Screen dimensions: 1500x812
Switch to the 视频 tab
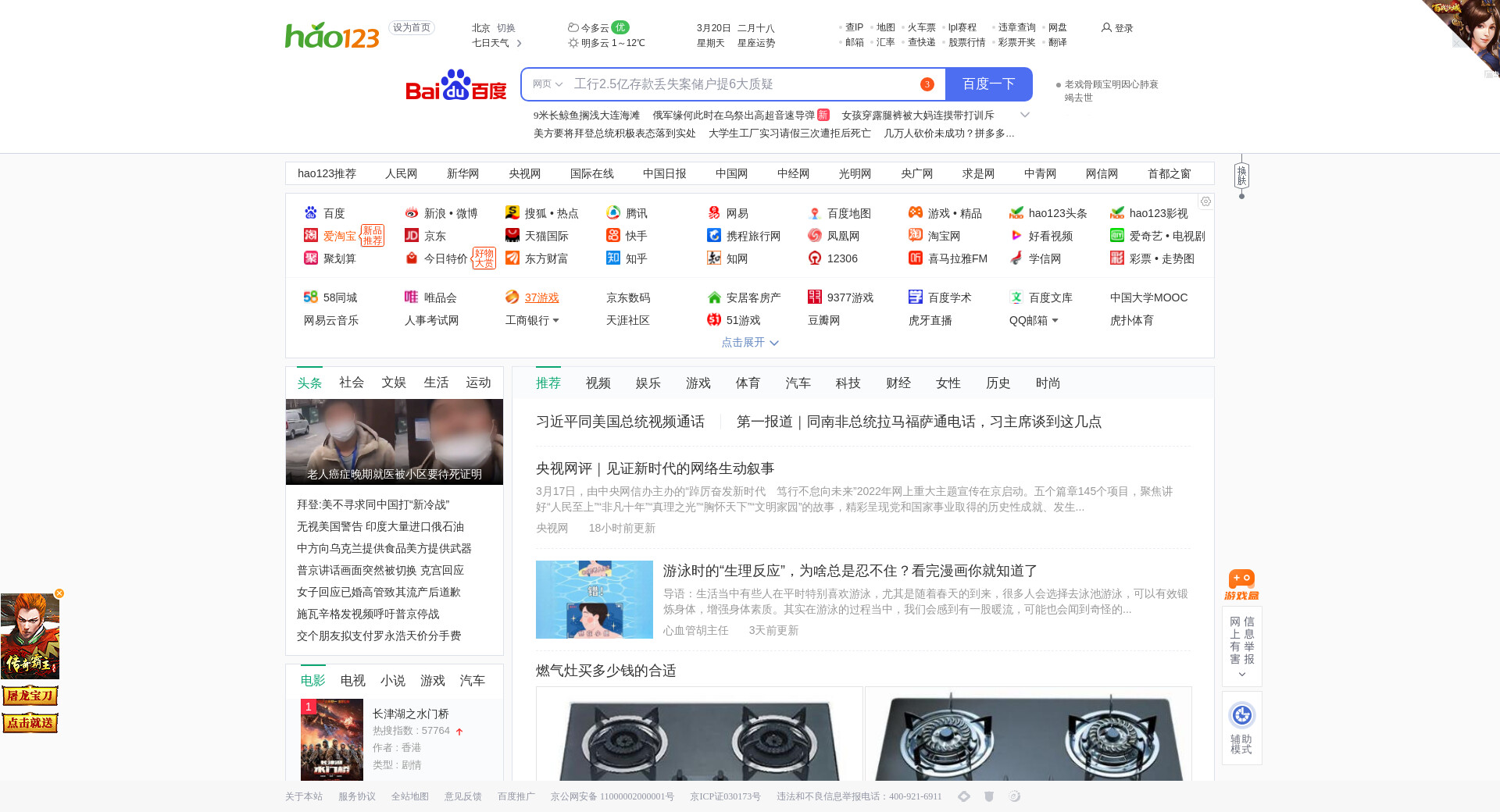(598, 383)
